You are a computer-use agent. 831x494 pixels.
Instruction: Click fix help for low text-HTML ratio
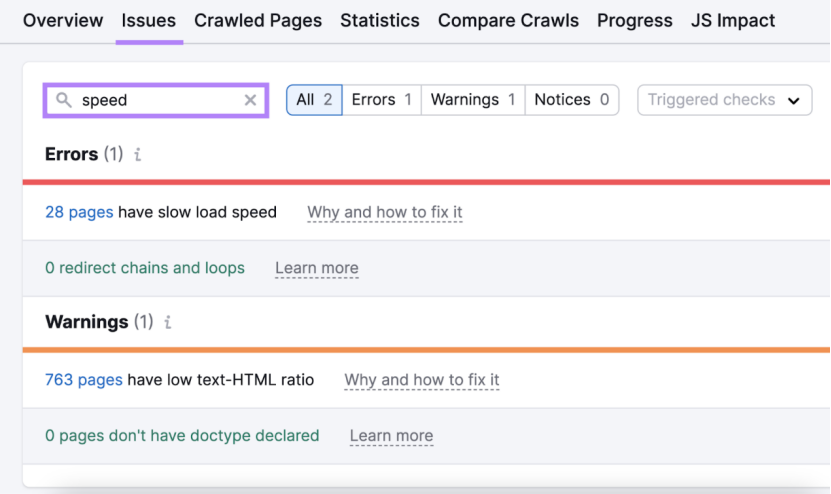pos(421,380)
